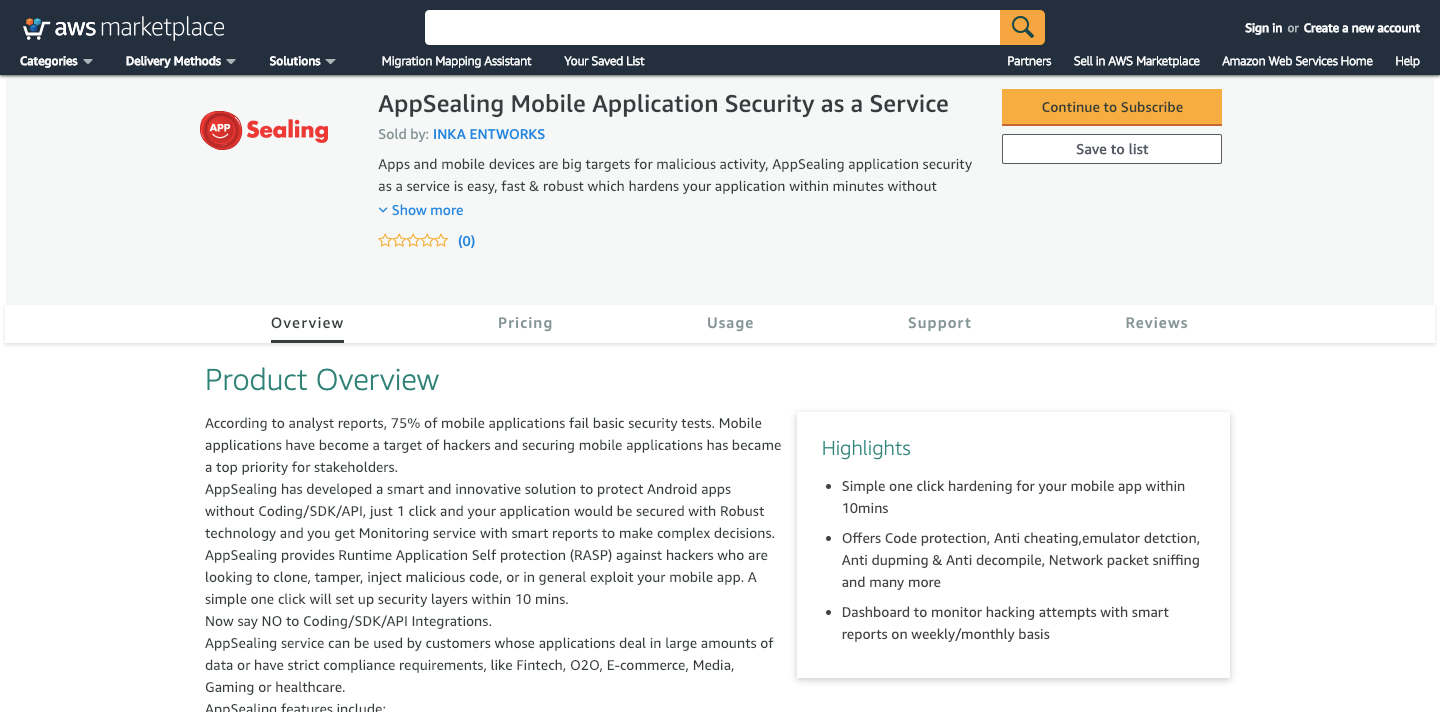The height and width of the screenshot is (712, 1440).
Task: Click the star rating icons
Action: (x=413, y=241)
